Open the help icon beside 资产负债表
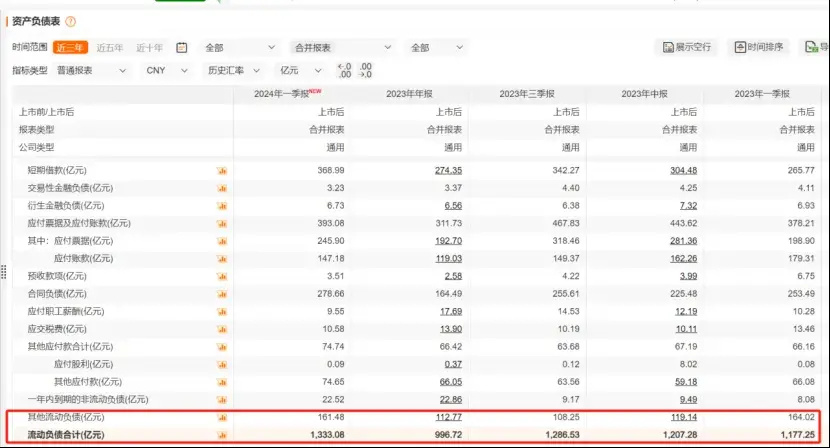Screen dimensions: 830x448 click(x=70, y=22)
